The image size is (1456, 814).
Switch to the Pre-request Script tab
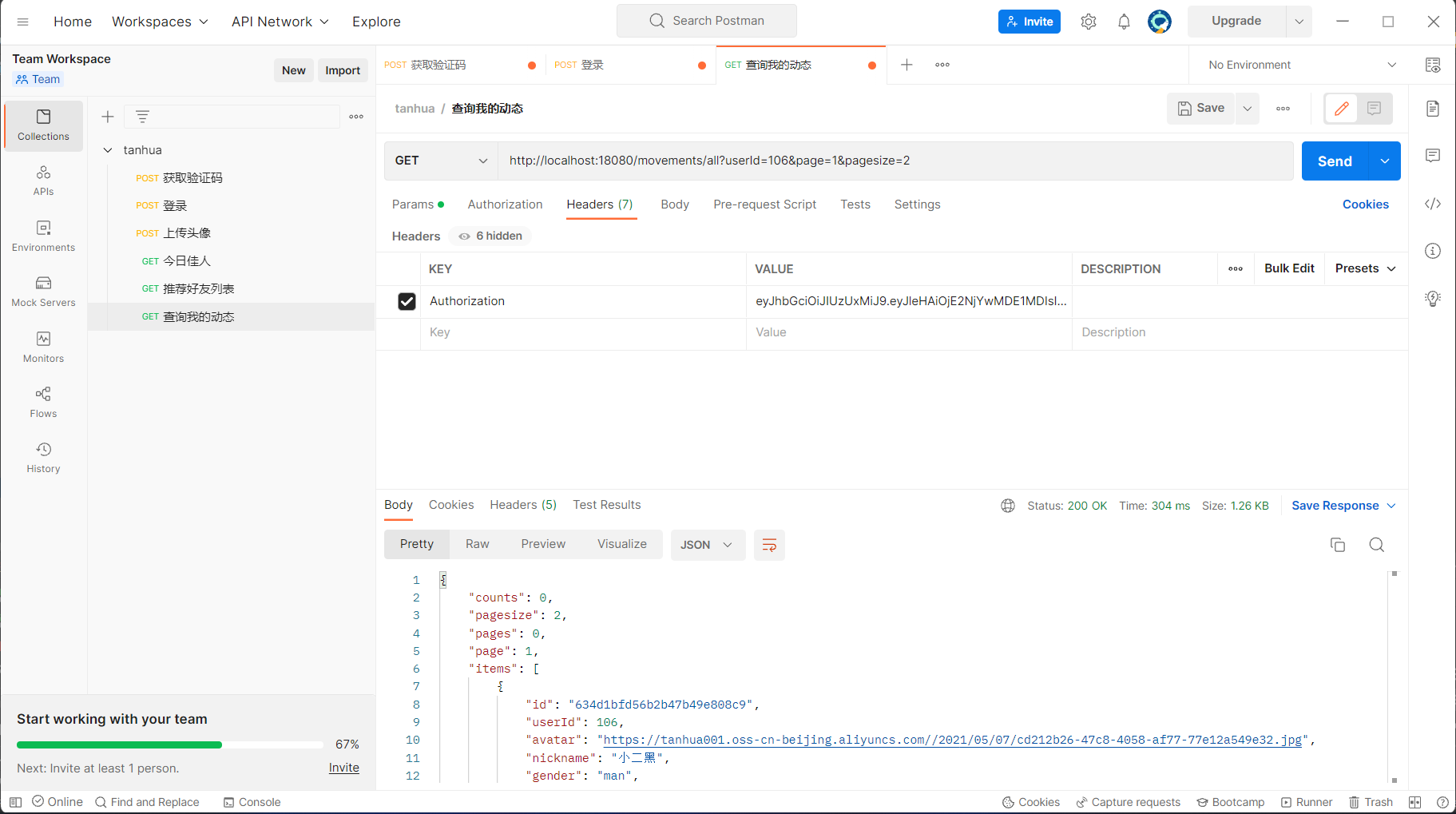click(765, 204)
